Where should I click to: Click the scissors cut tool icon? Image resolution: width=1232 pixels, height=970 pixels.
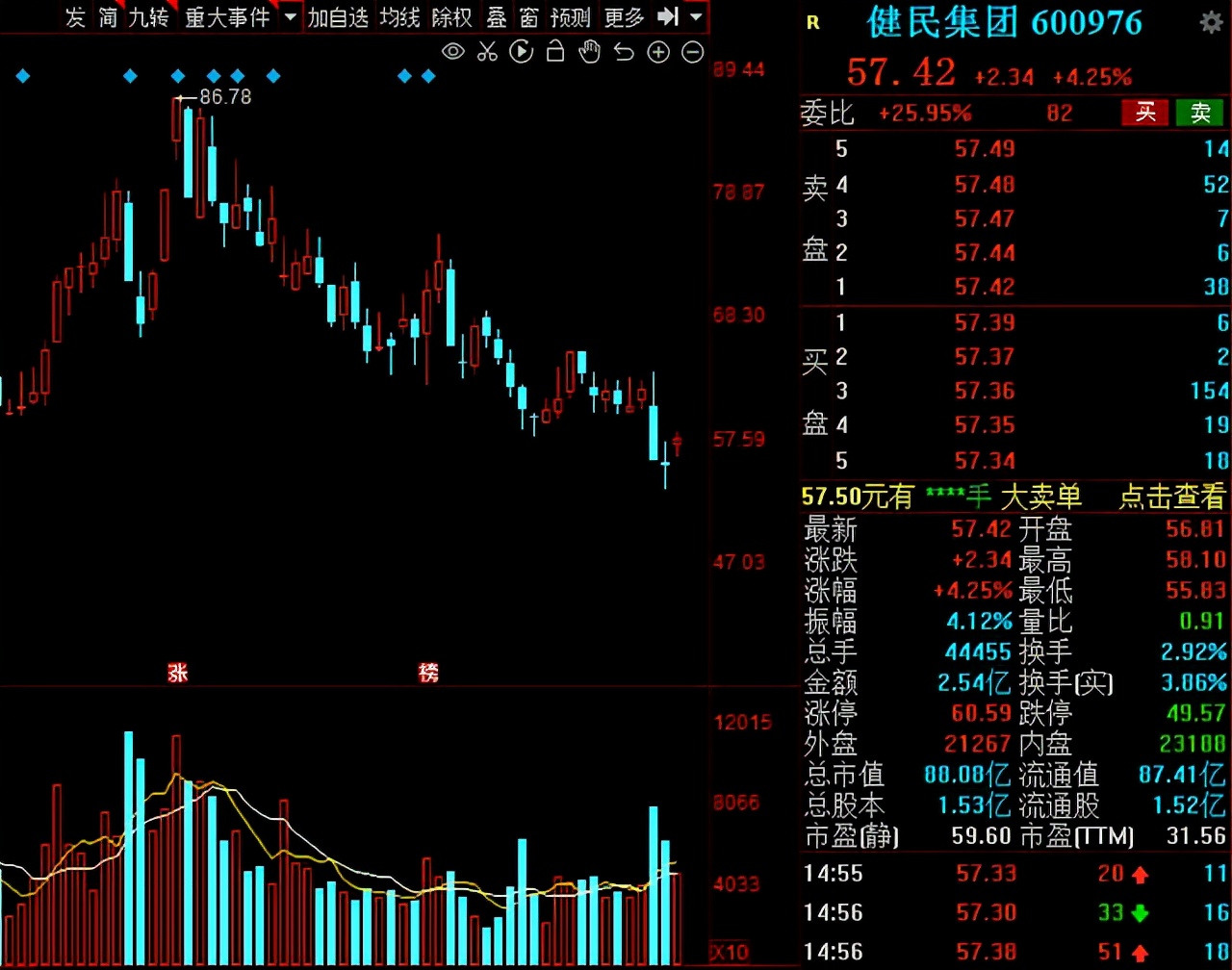pos(487,52)
